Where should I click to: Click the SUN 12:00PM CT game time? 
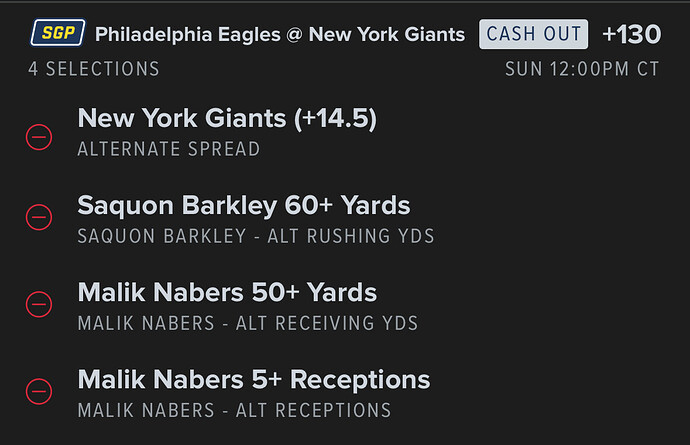tap(584, 69)
